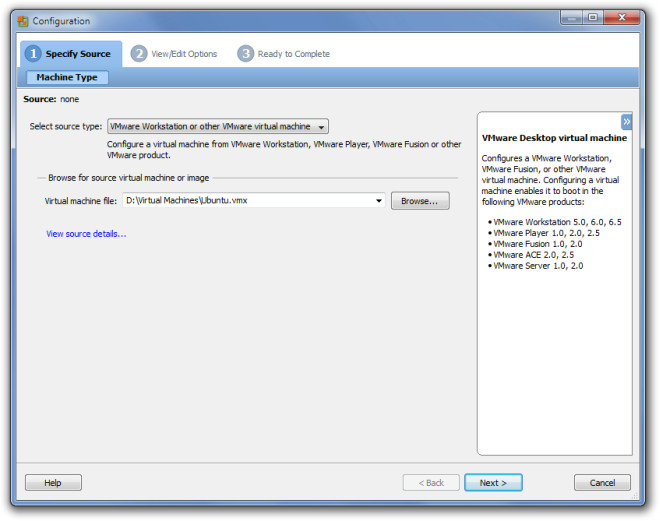
Task: Click the Cancel button
Action: 602,483
